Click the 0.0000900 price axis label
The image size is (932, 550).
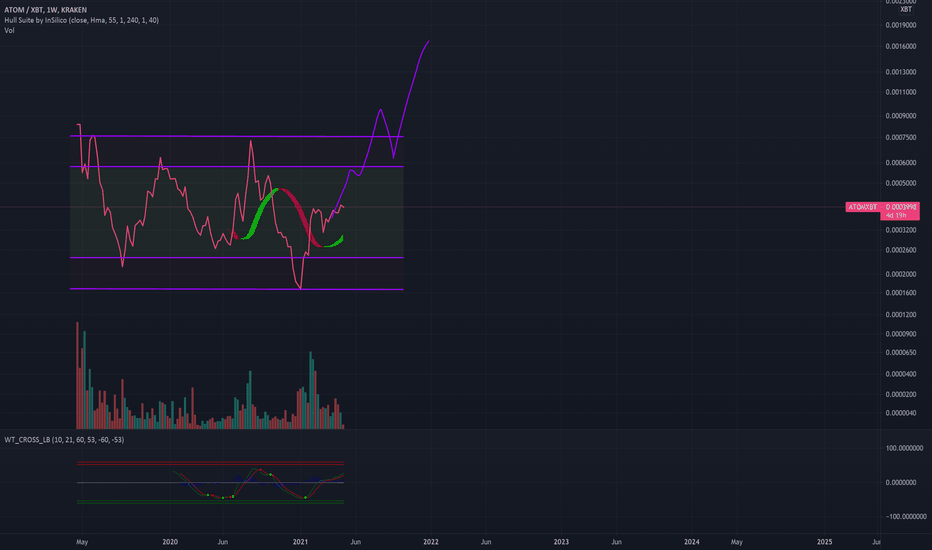900,334
